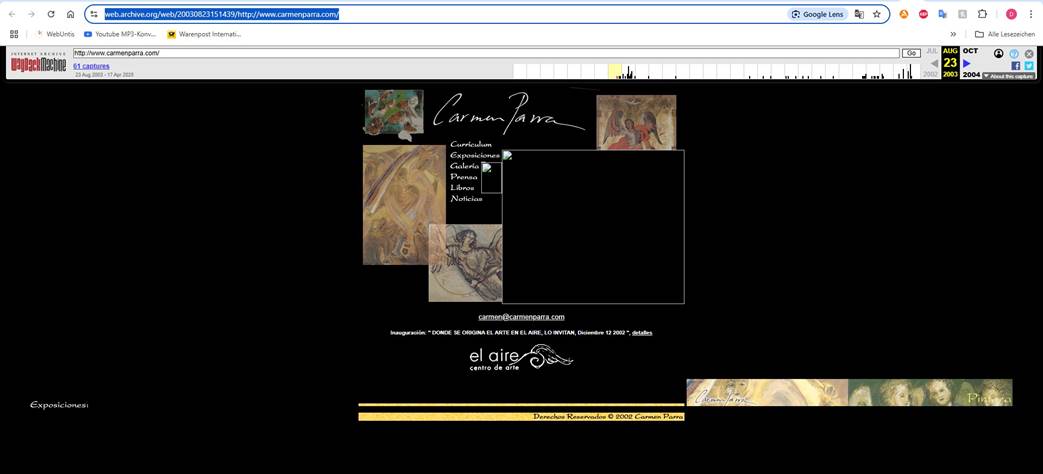Click the Inauguración announcement text
Screen dimensions: 1043x474
pyautogui.click(x=510, y=332)
